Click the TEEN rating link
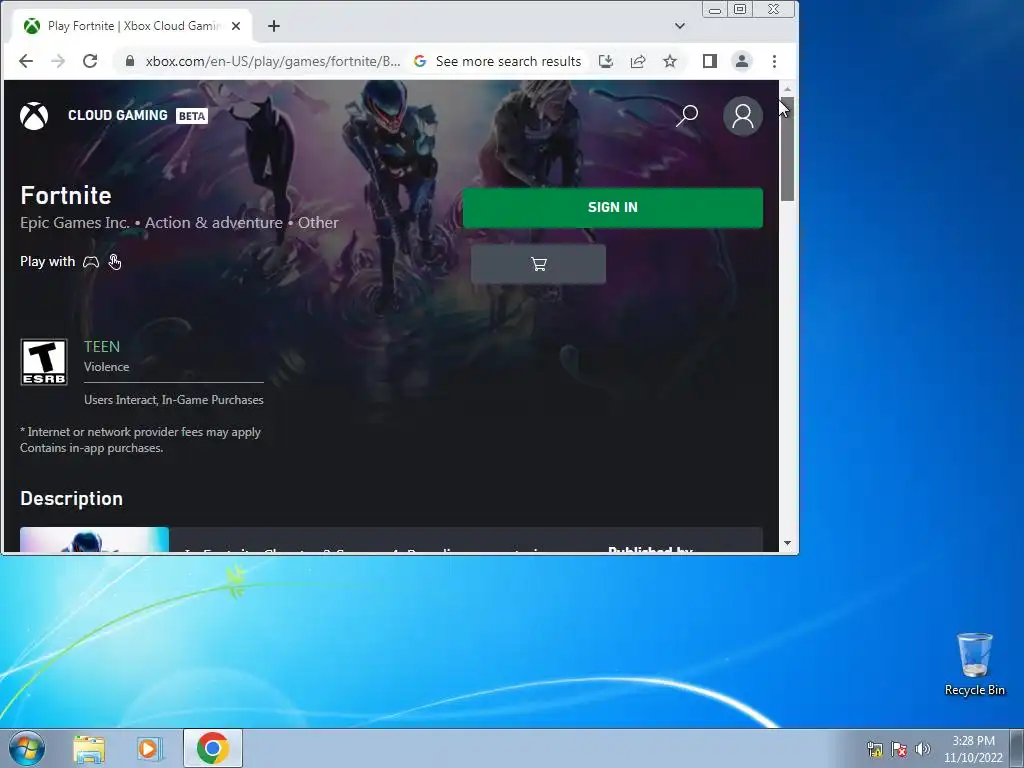The width and height of the screenshot is (1024, 768). [x=102, y=346]
